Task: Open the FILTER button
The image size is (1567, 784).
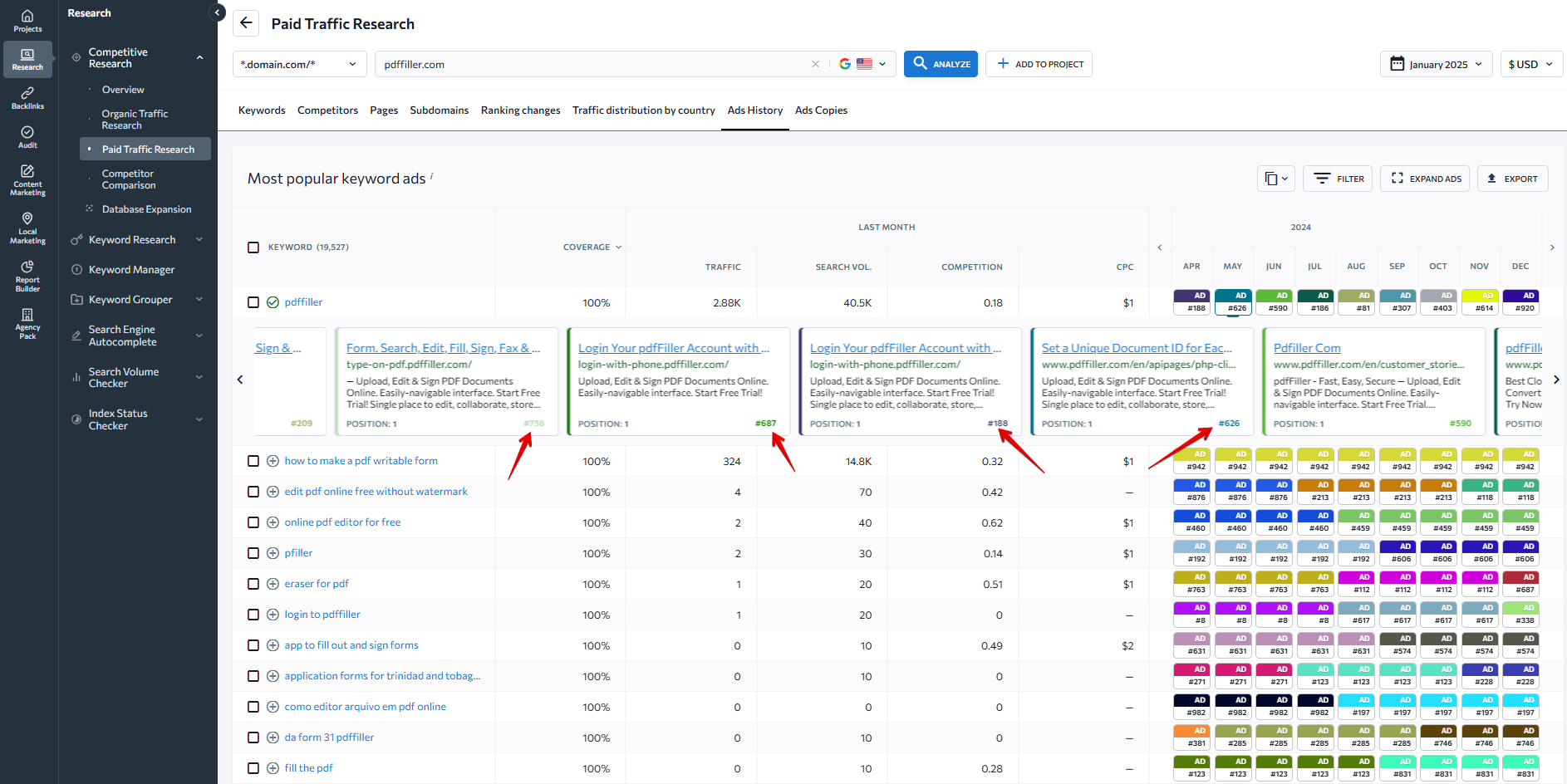Action: (x=1338, y=179)
